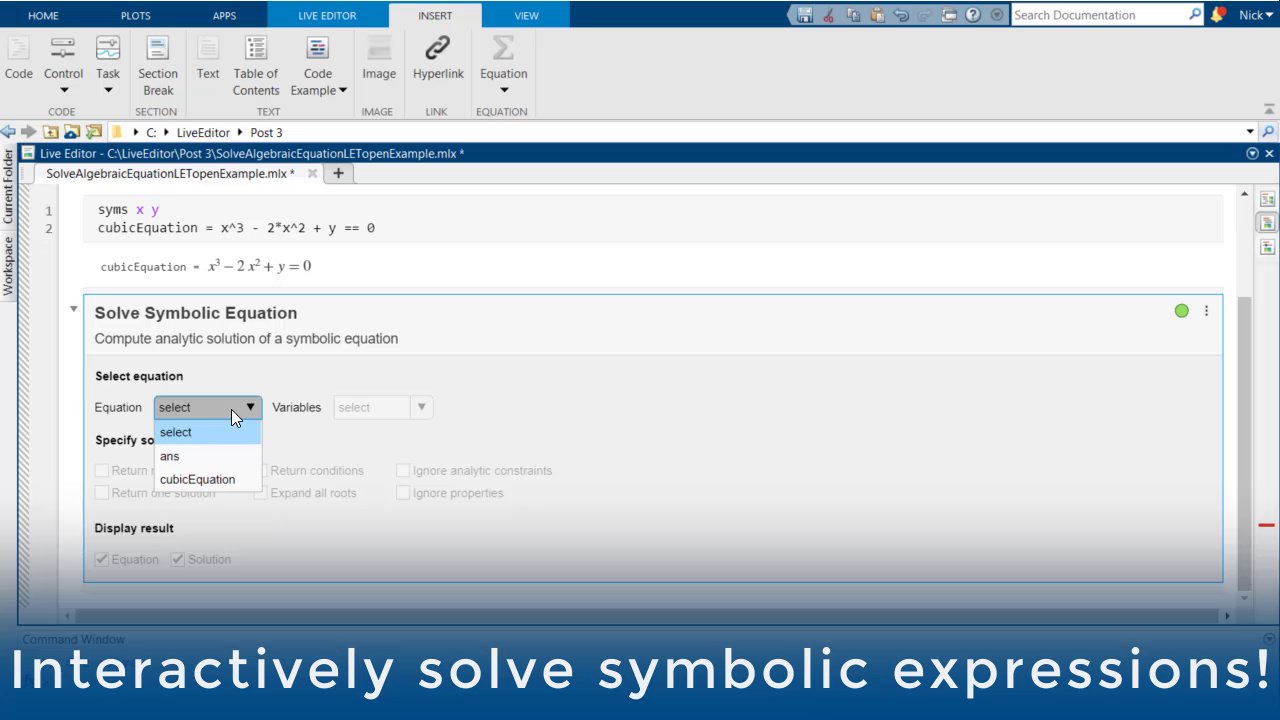Click the Undo arrow icon
This screenshot has width=1280, height=720.
click(900, 14)
